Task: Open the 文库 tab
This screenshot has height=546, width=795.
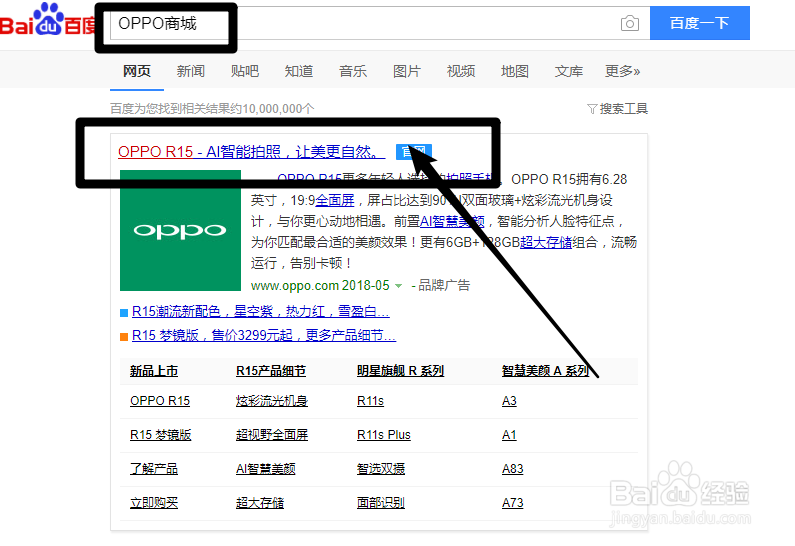Action: point(569,71)
